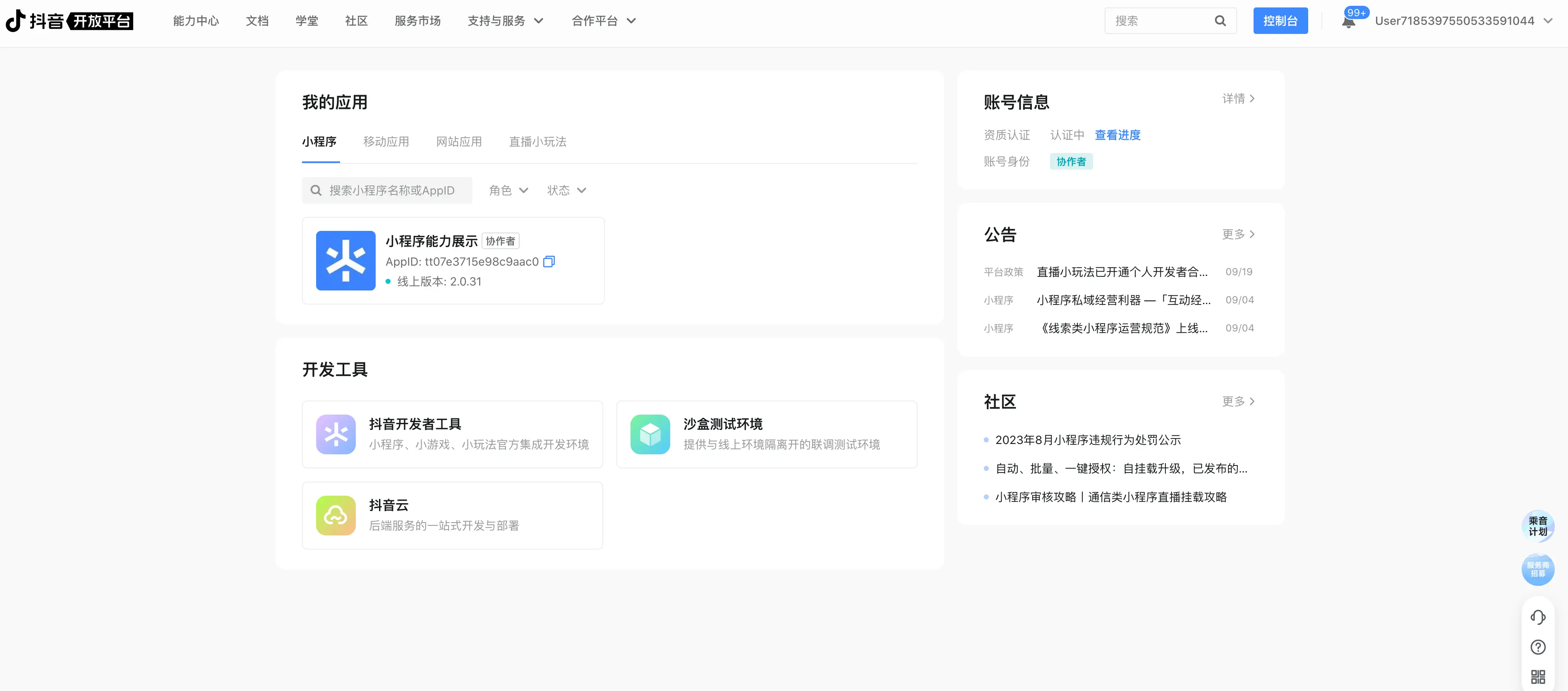Open 学堂 in the navigation bar
The image size is (1568, 691).
point(307,21)
